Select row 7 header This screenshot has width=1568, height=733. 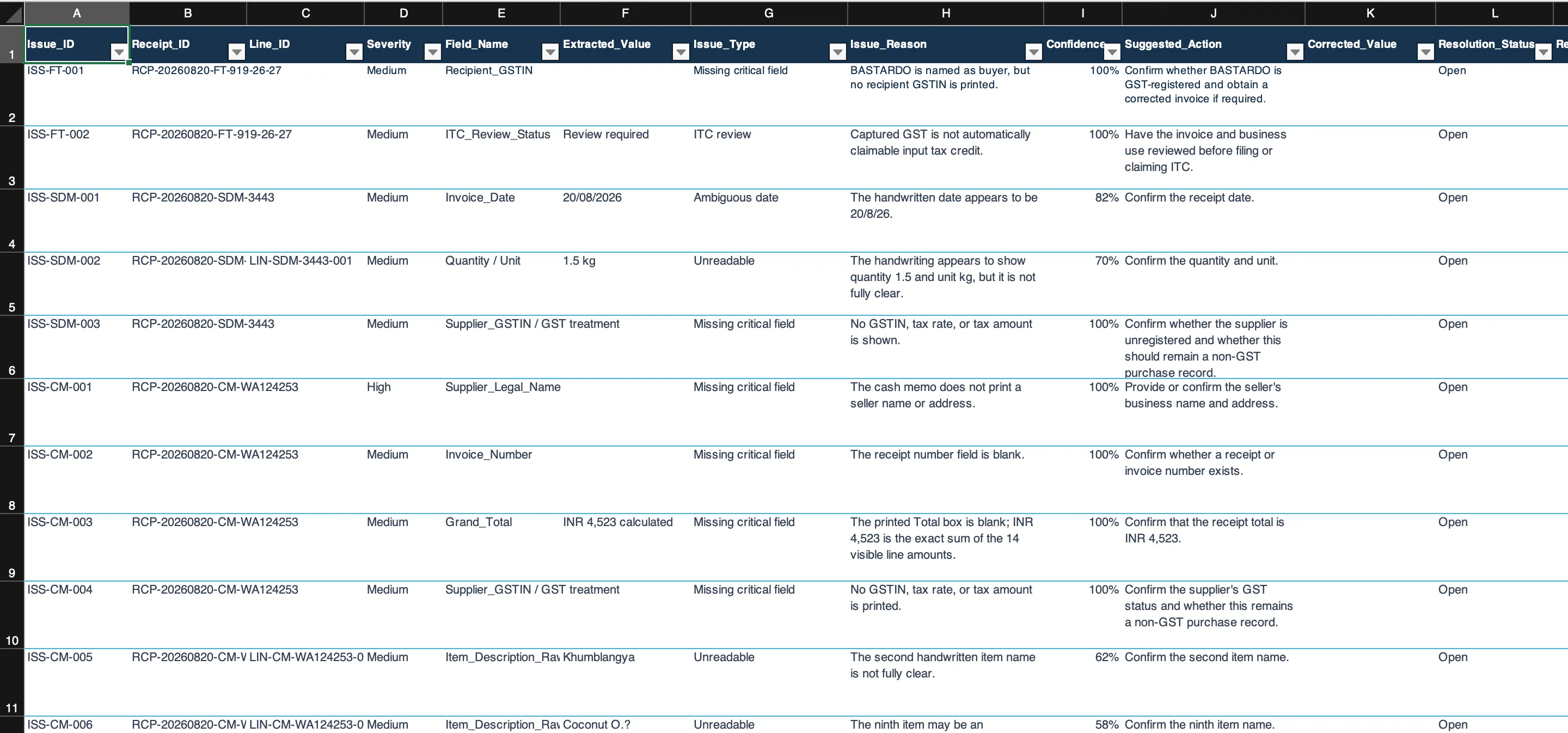11,412
